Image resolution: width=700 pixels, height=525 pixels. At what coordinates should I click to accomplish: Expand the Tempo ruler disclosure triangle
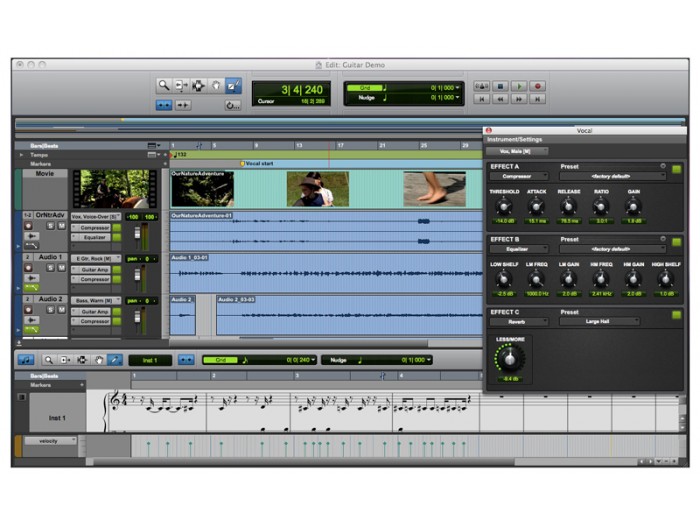click(21, 155)
